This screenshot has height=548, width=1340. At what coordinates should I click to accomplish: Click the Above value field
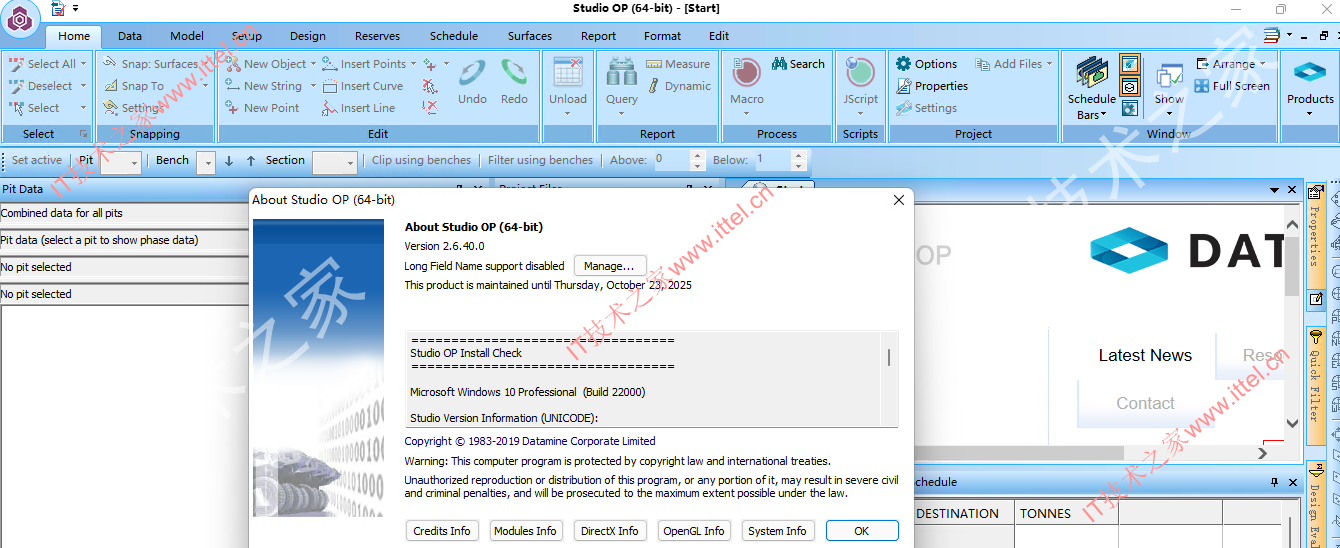tap(672, 160)
